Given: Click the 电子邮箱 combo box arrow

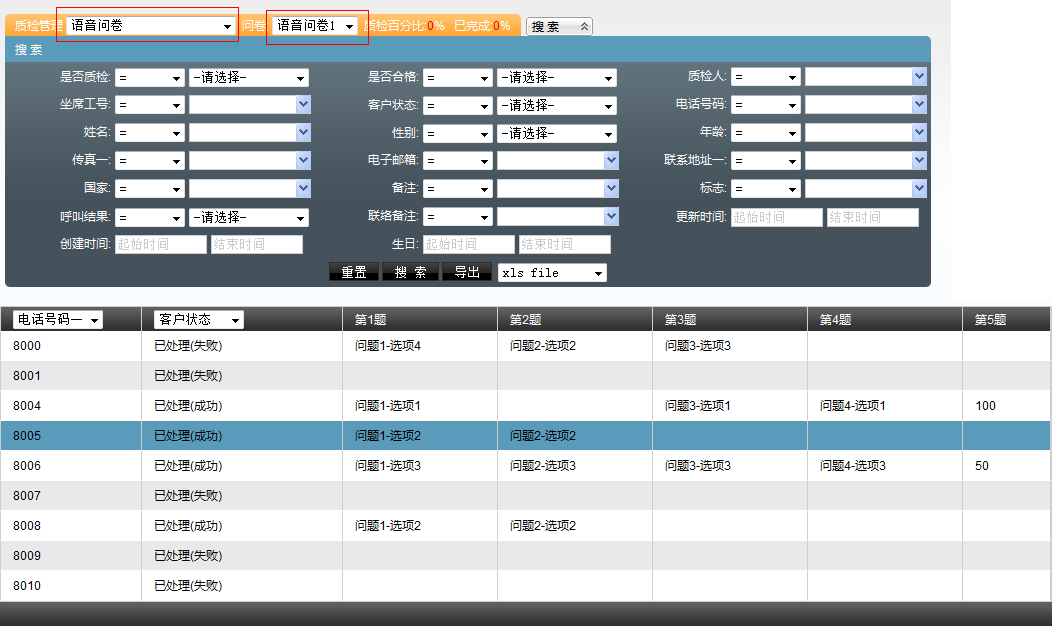Looking at the screenshot, I should pos(611,160).
